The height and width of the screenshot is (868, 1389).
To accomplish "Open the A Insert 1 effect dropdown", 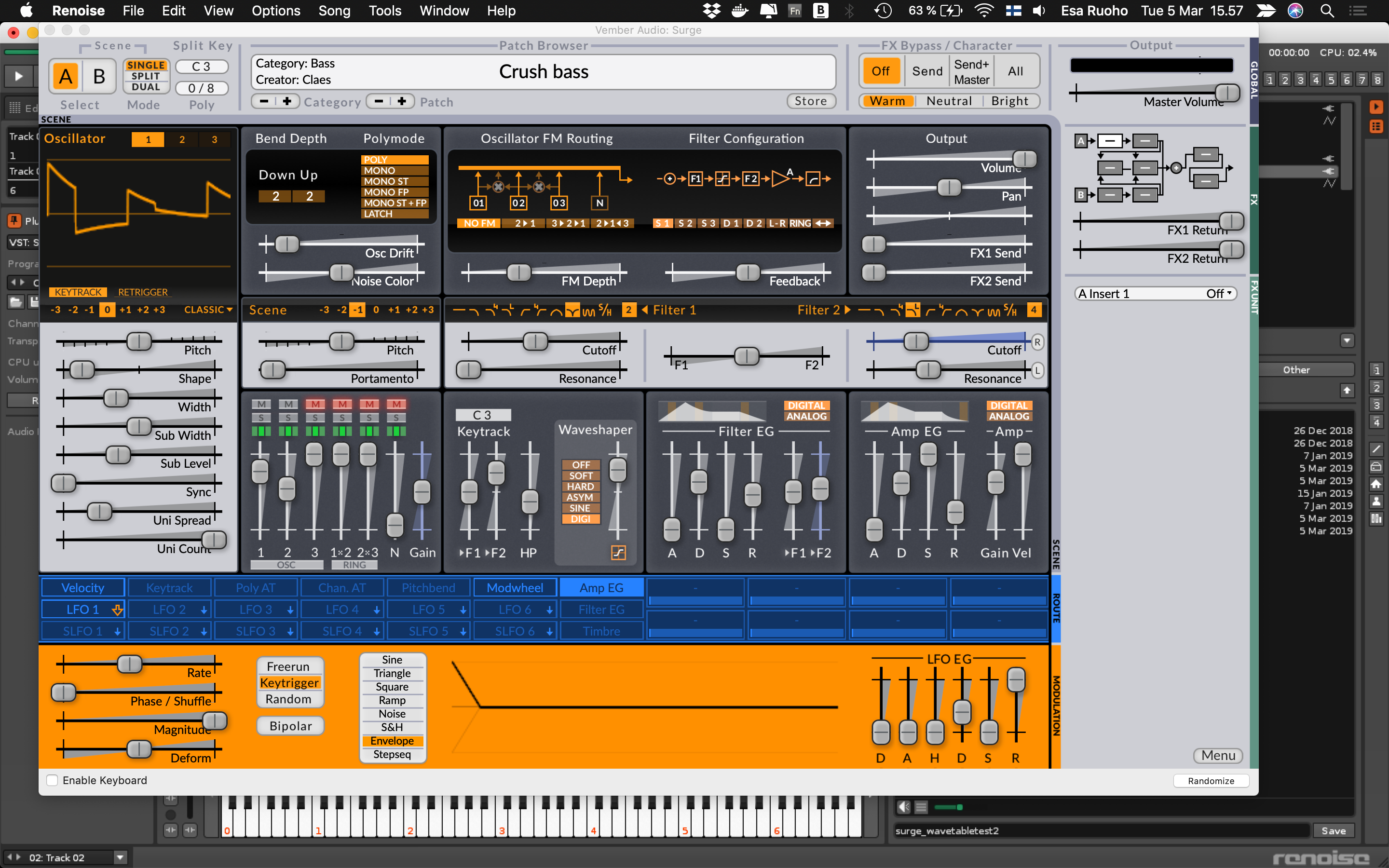I will [1155, 294].
